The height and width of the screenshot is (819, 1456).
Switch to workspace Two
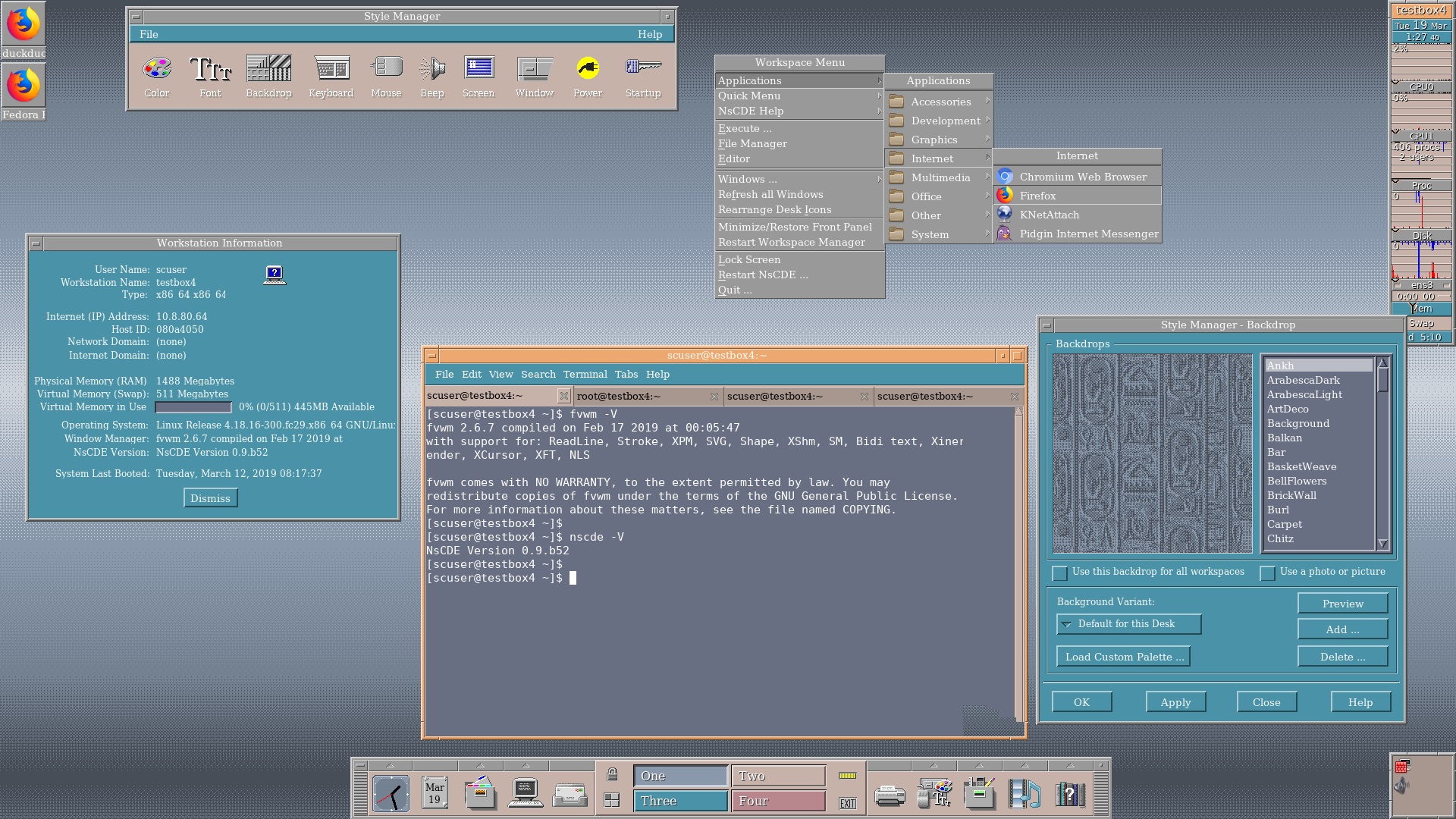(x=778, y=776)
